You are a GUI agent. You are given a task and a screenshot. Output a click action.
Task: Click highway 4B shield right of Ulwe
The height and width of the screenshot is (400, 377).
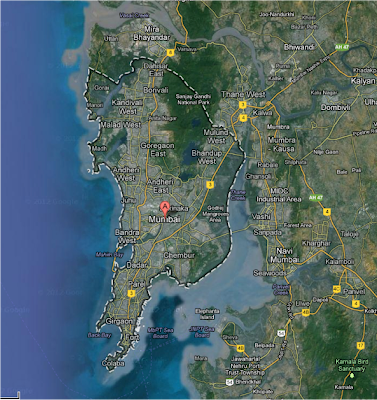pyautogui.click(x=306, y=312)
